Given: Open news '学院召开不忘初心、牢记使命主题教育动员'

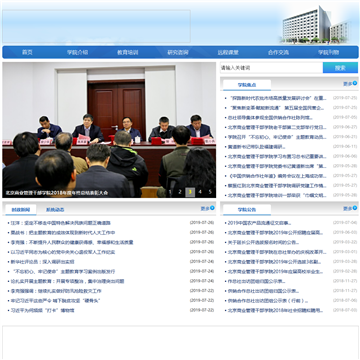Looking at the screenshot, I should coord(277,137).
